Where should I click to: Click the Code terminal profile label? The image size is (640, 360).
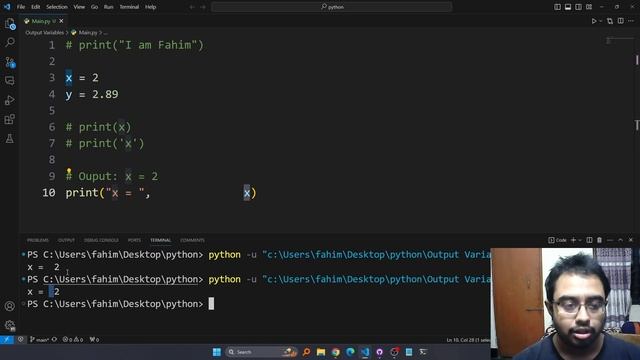pyautogui.click(x=558, y=240)
